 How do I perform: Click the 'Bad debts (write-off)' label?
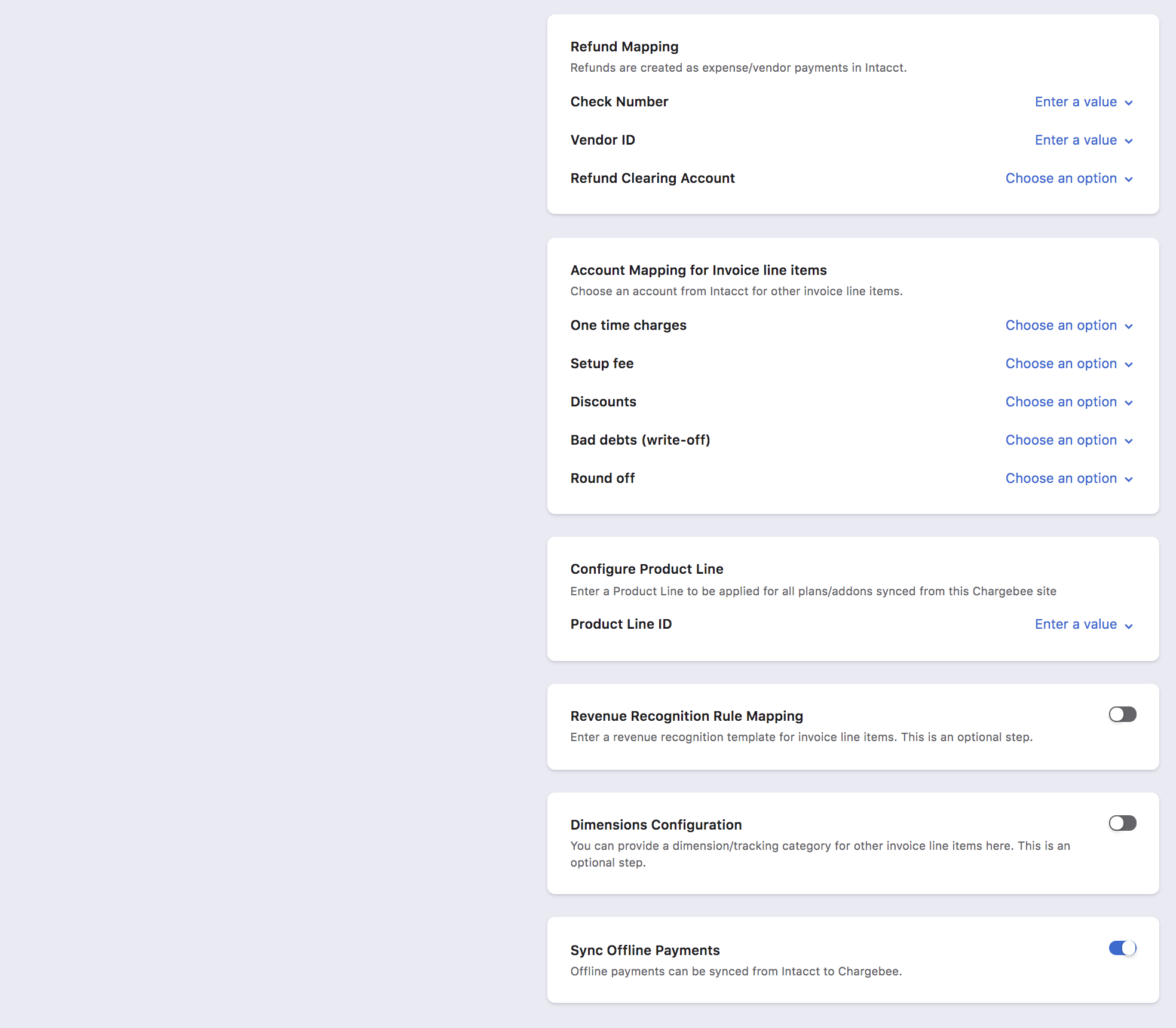[640, 440]
